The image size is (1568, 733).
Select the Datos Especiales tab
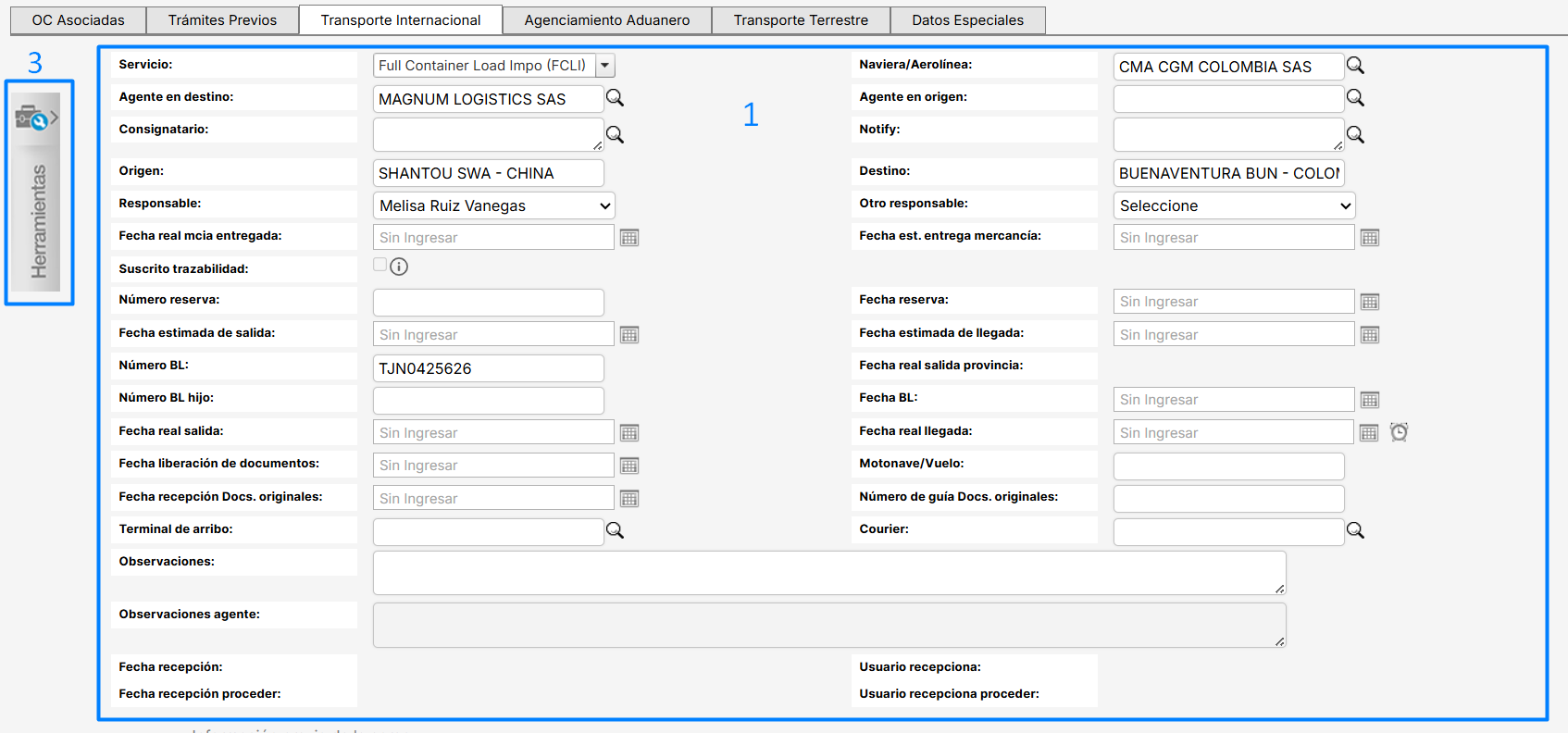967,20
